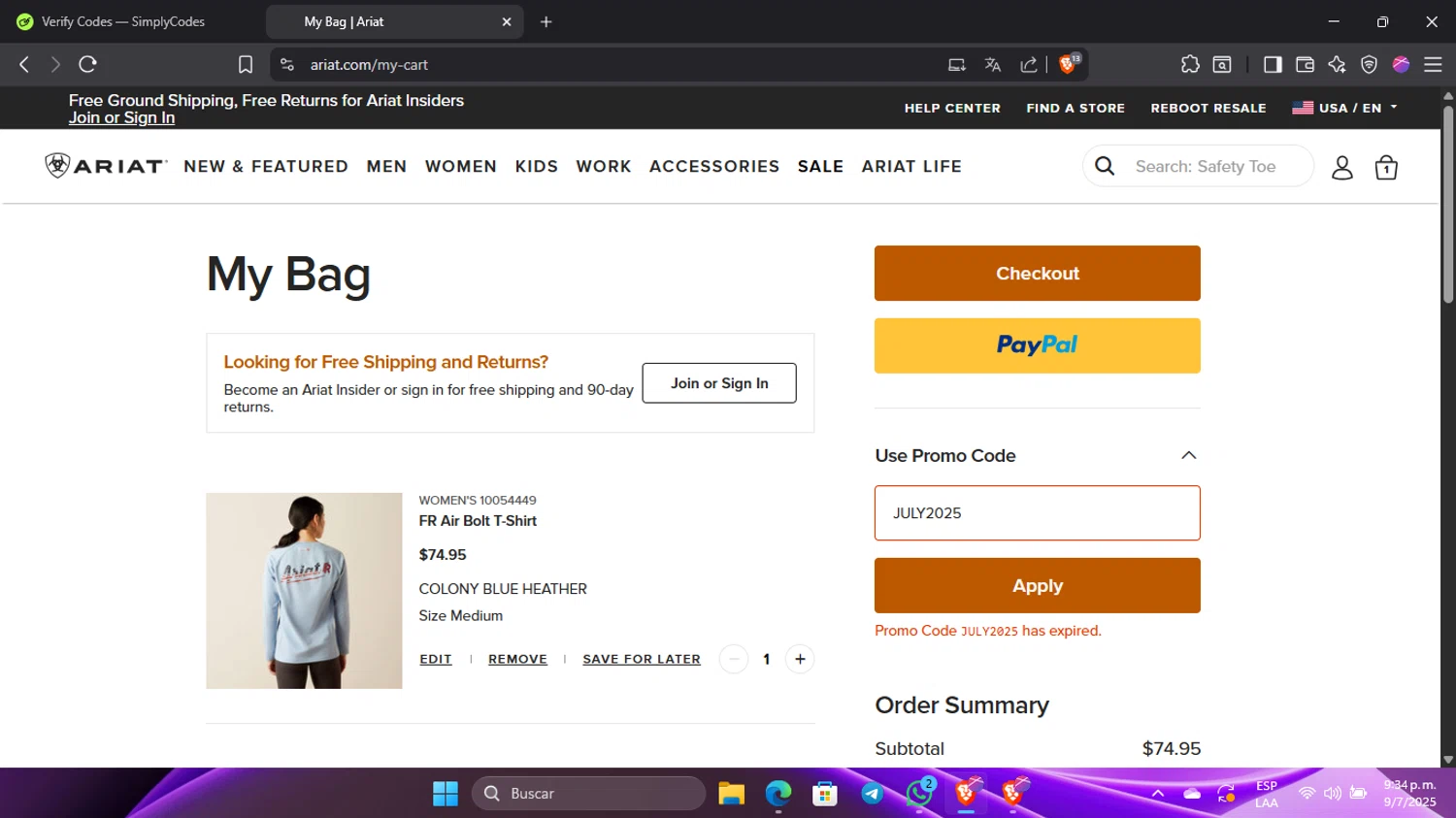Collapse the Use Promo Code section

(x=1188, y=455)
